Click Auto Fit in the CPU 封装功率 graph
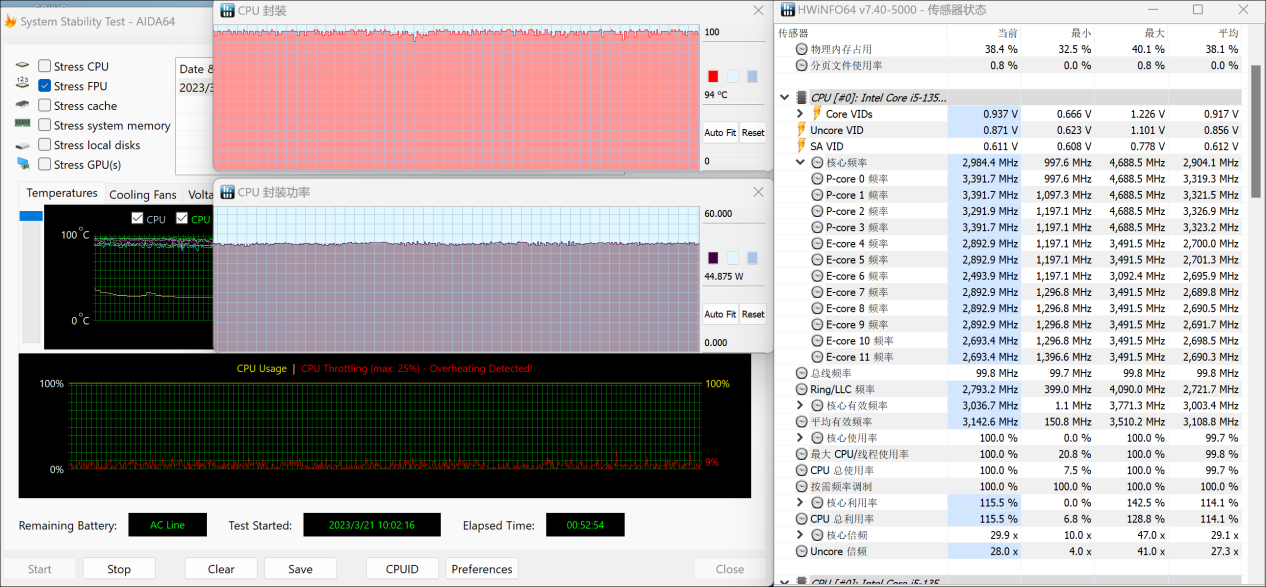The height and width of the screenshot is (587, 1266). pos(720,314)
